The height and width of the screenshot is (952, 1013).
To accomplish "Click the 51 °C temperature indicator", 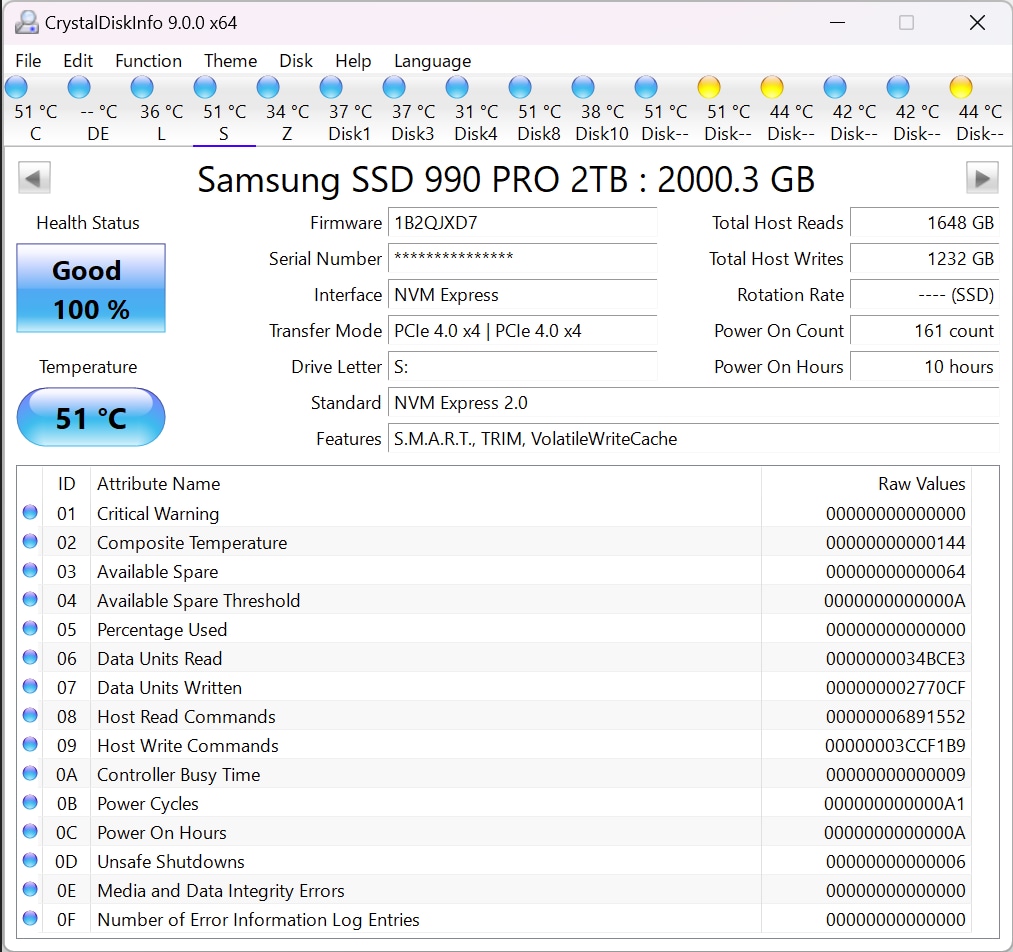I will (x=91, y=417).
